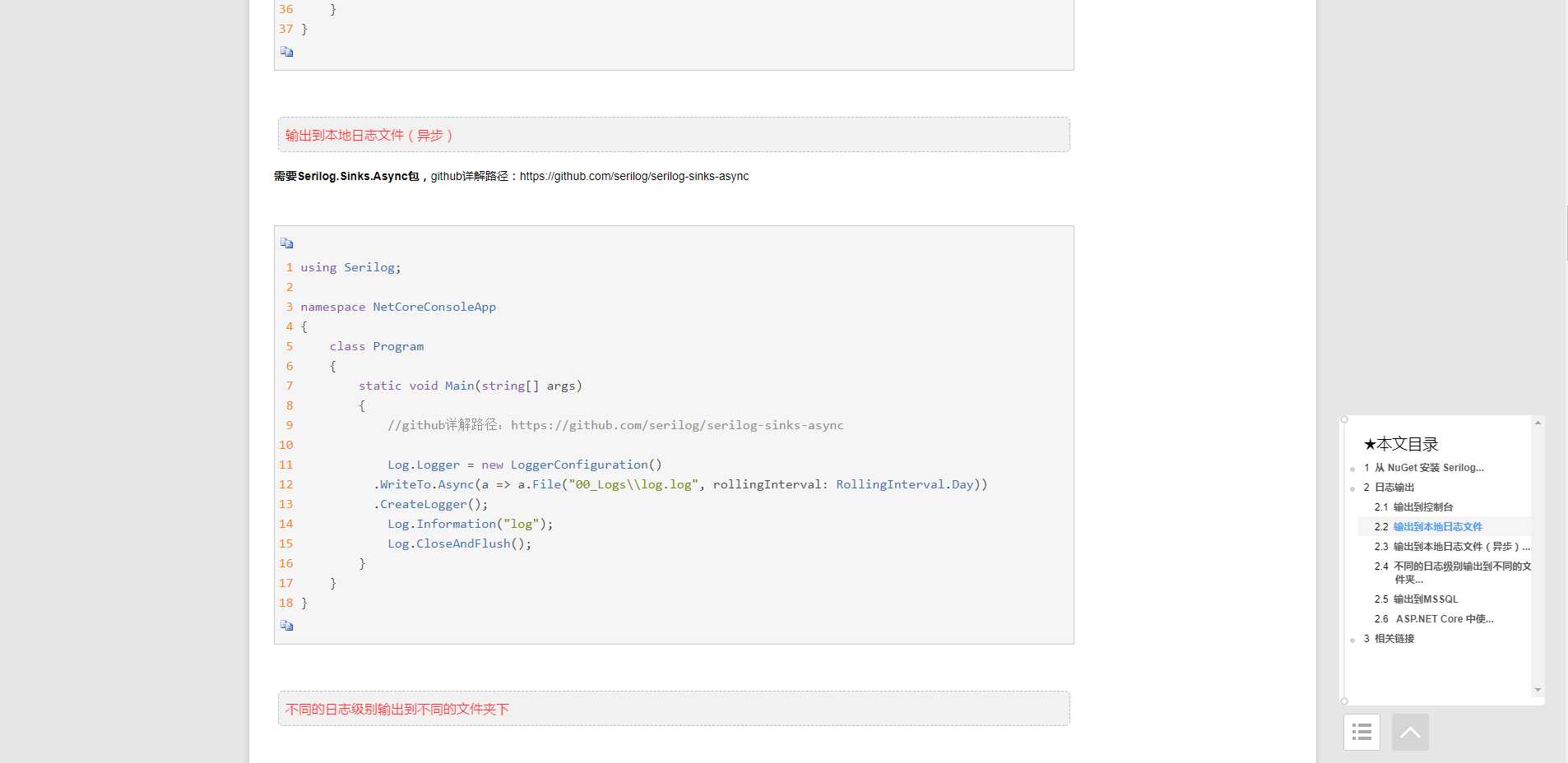
Task: Open TOC entry '1 从 NuGet 安装 Serilog...'
Action: [x=1424, y=468]
